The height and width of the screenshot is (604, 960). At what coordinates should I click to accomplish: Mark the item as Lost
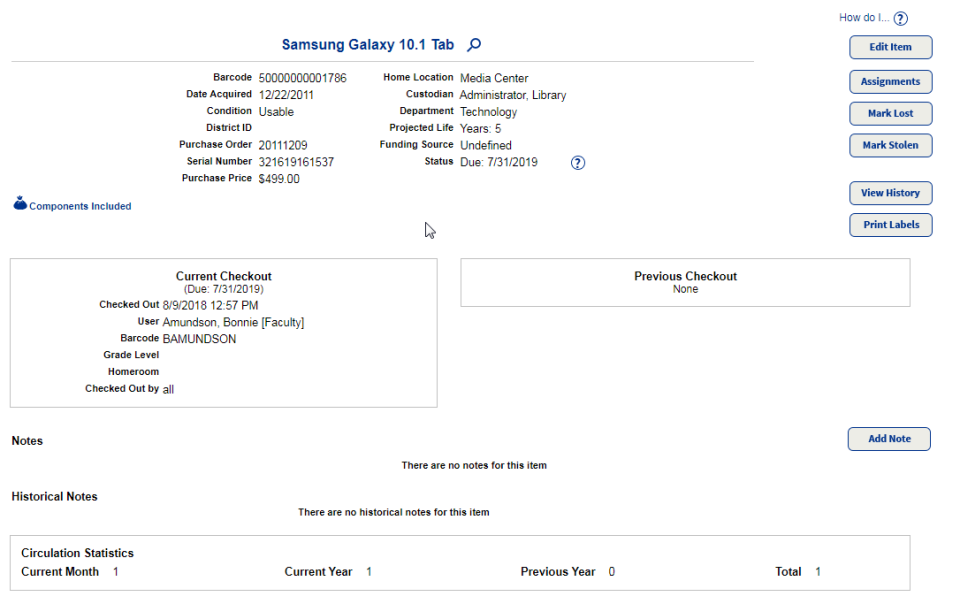point(890,113)
